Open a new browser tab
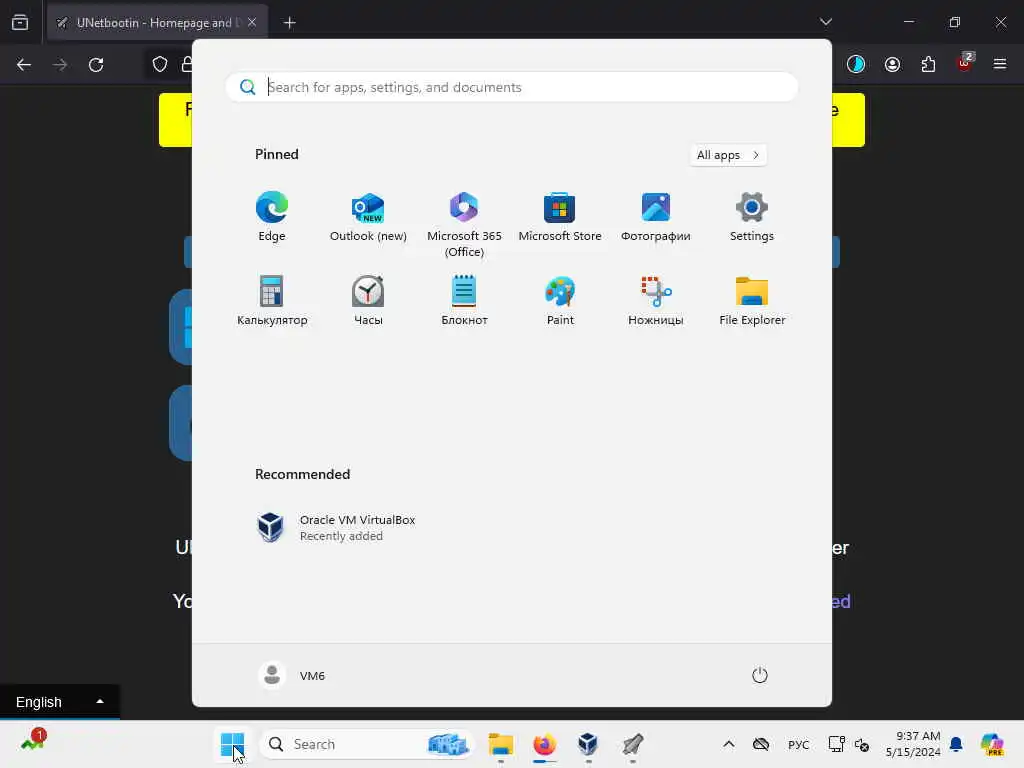The height and width of the screenshot is (768, 1024). tap(289, 23)
